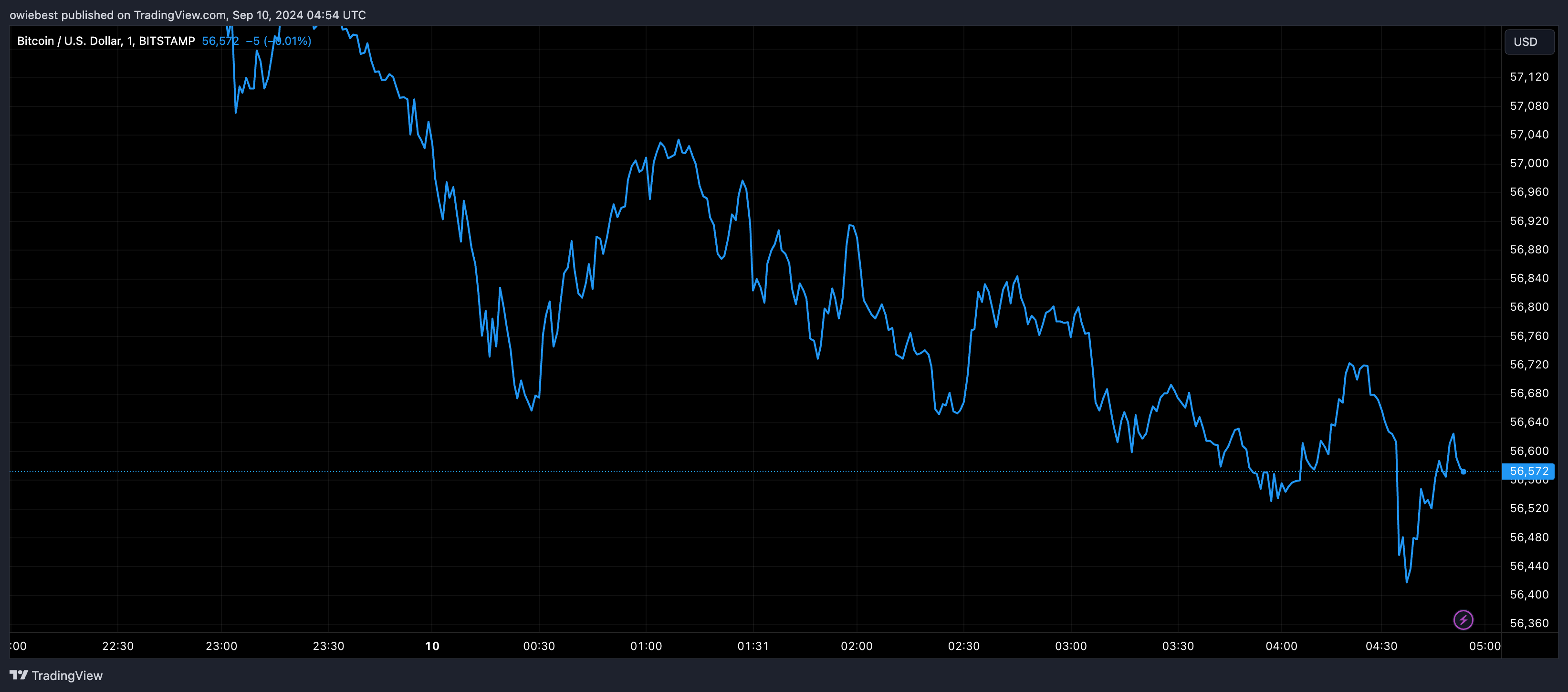The width and height of the screenshot is (1568, 692).
Task: Click the bold 10 date marker
Action: [x=432, y=646]
